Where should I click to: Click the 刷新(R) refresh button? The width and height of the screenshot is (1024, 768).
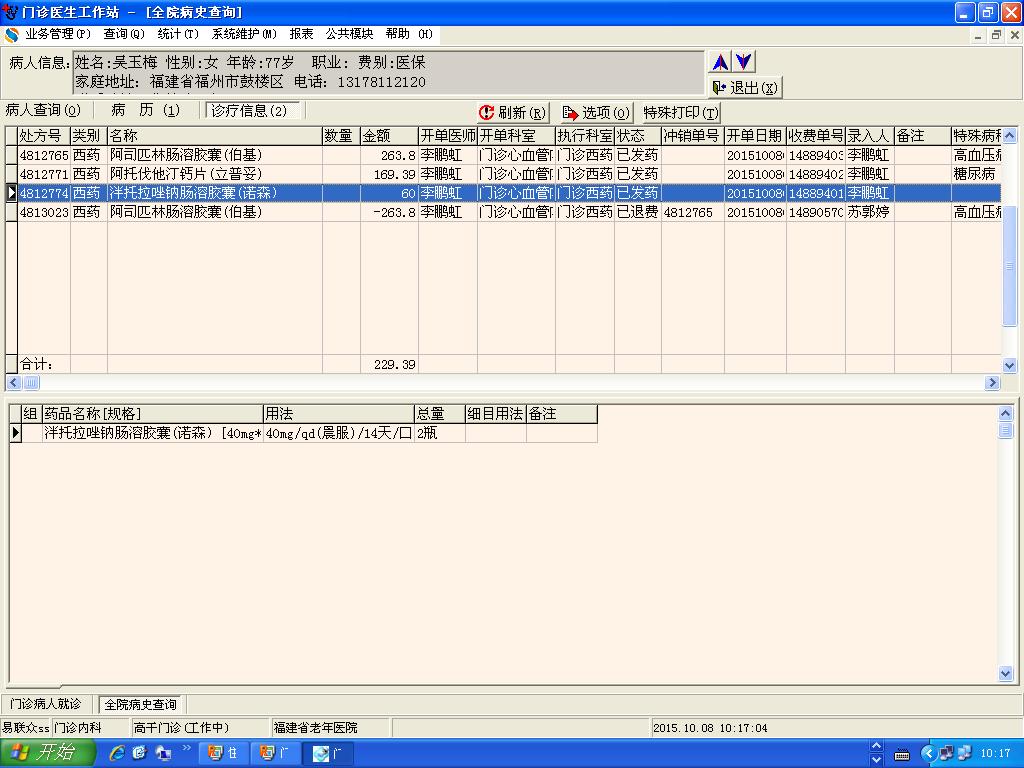[x=513, y=112]
